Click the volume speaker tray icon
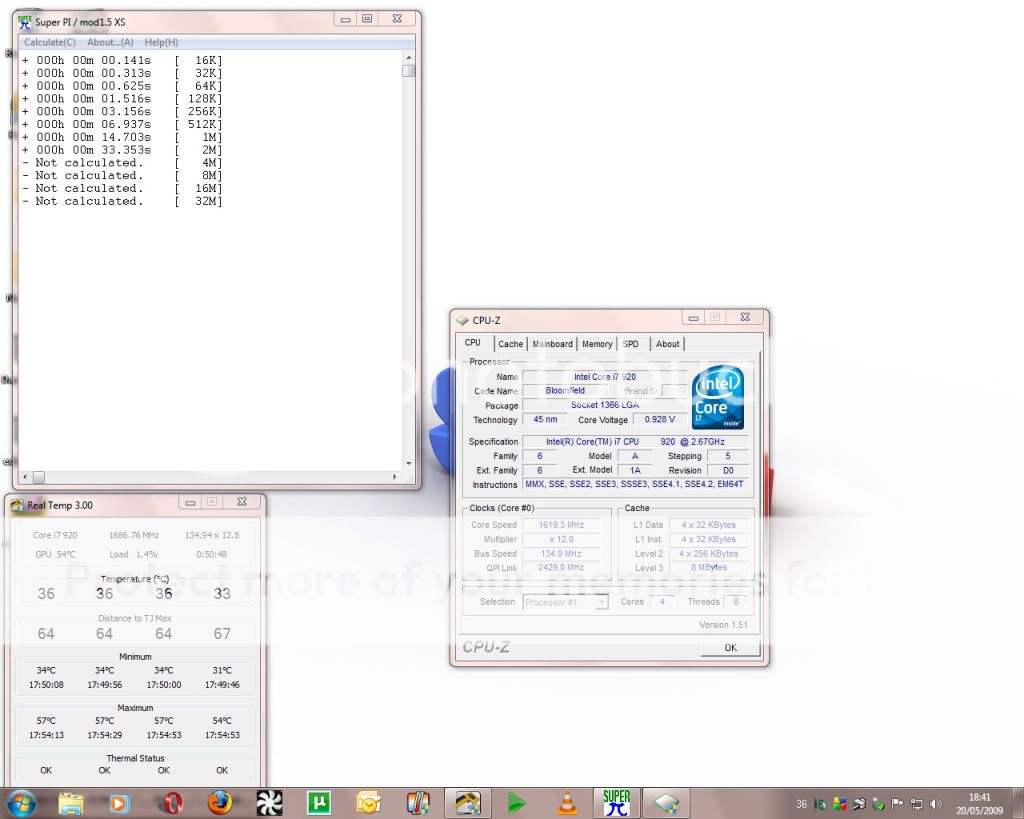 click(935, 804)
